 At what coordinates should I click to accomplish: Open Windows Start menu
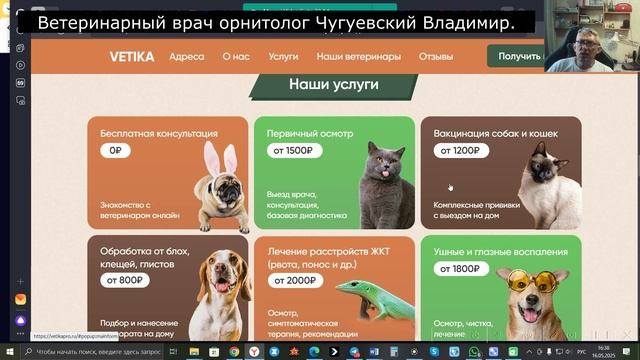tap(10, 351)
